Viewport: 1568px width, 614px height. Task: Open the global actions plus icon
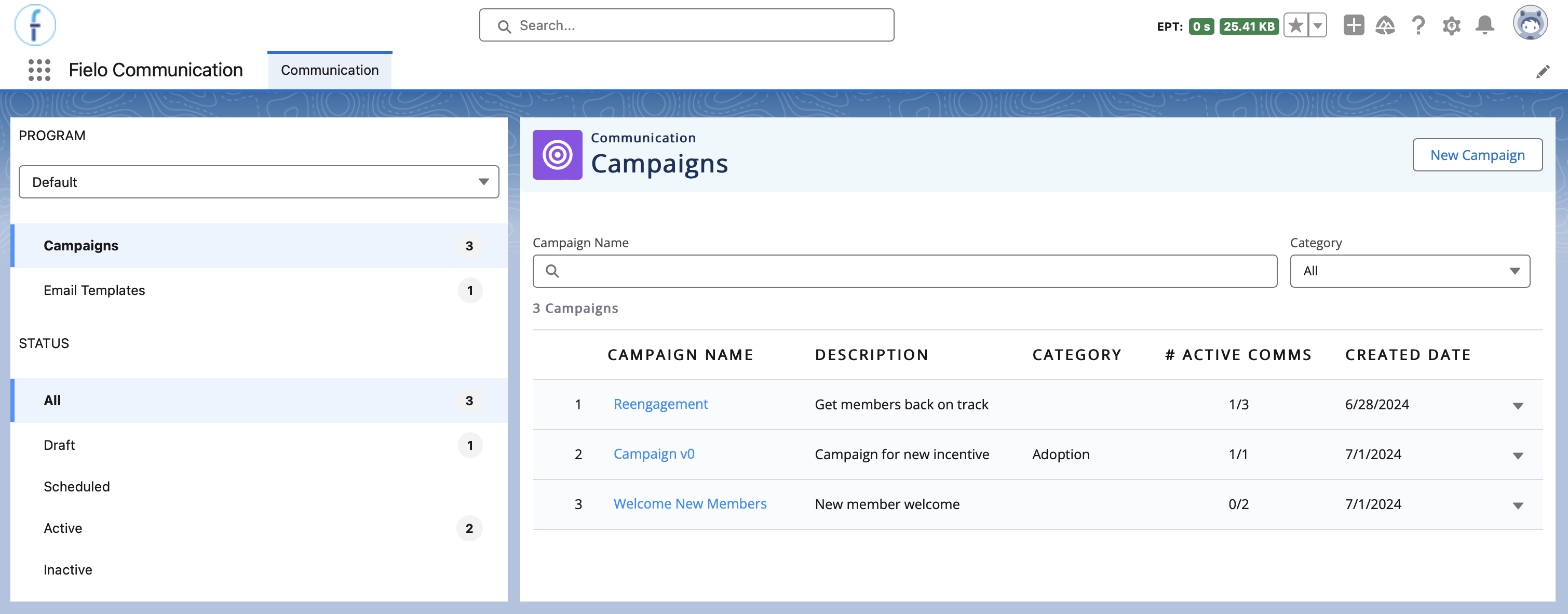[1354, 25]
